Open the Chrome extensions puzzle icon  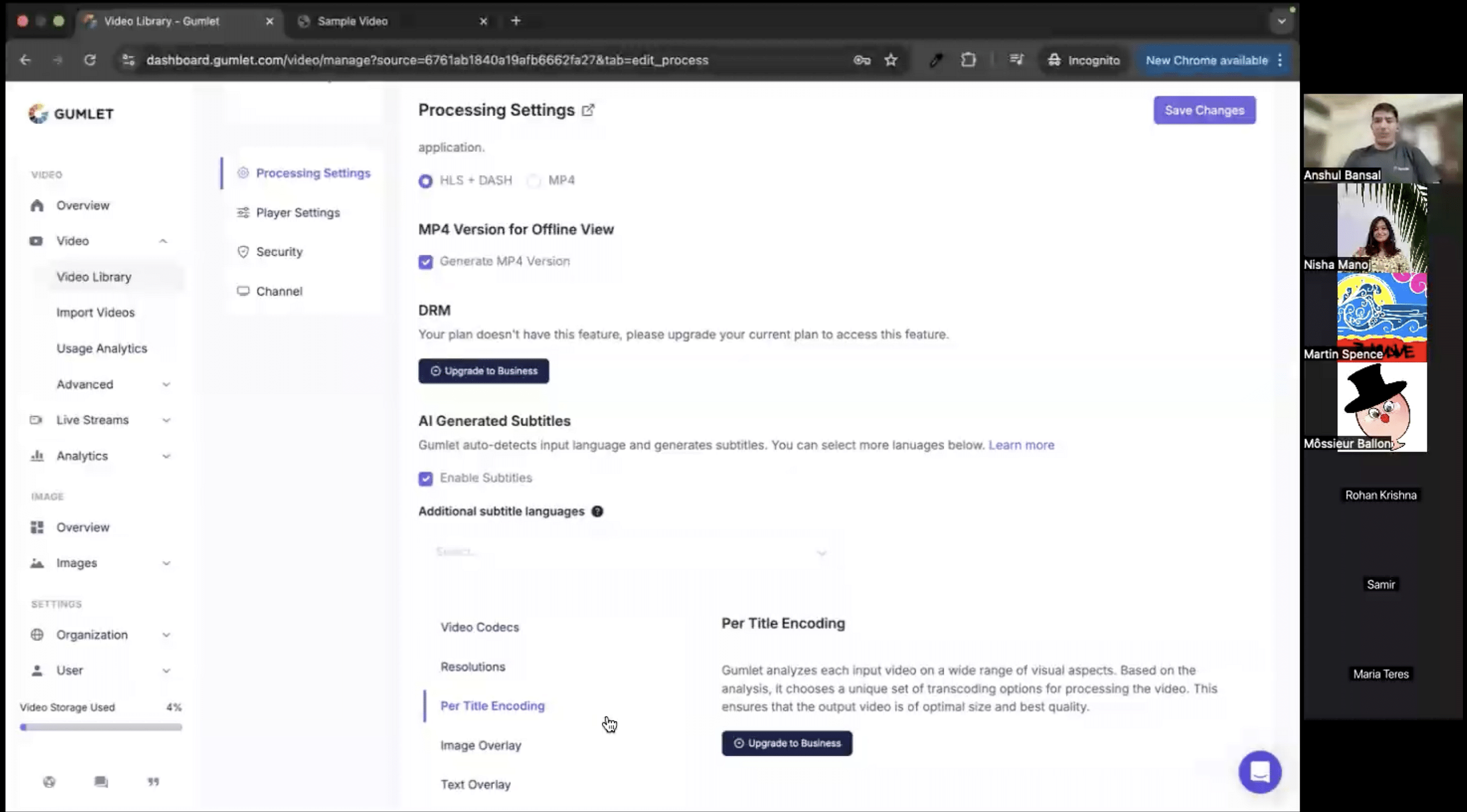click(968, 60)
